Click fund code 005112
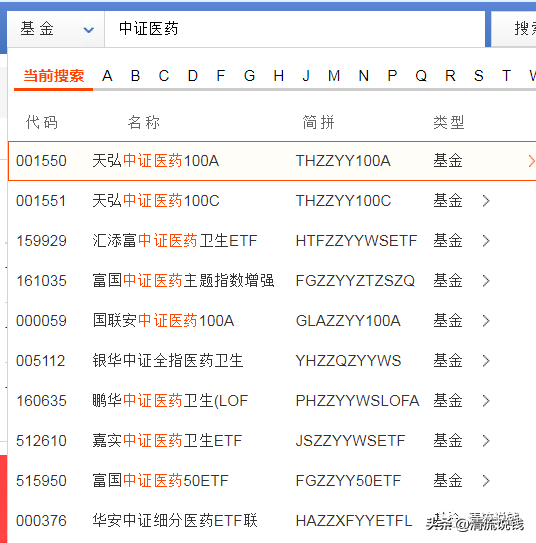 point(41,361)
